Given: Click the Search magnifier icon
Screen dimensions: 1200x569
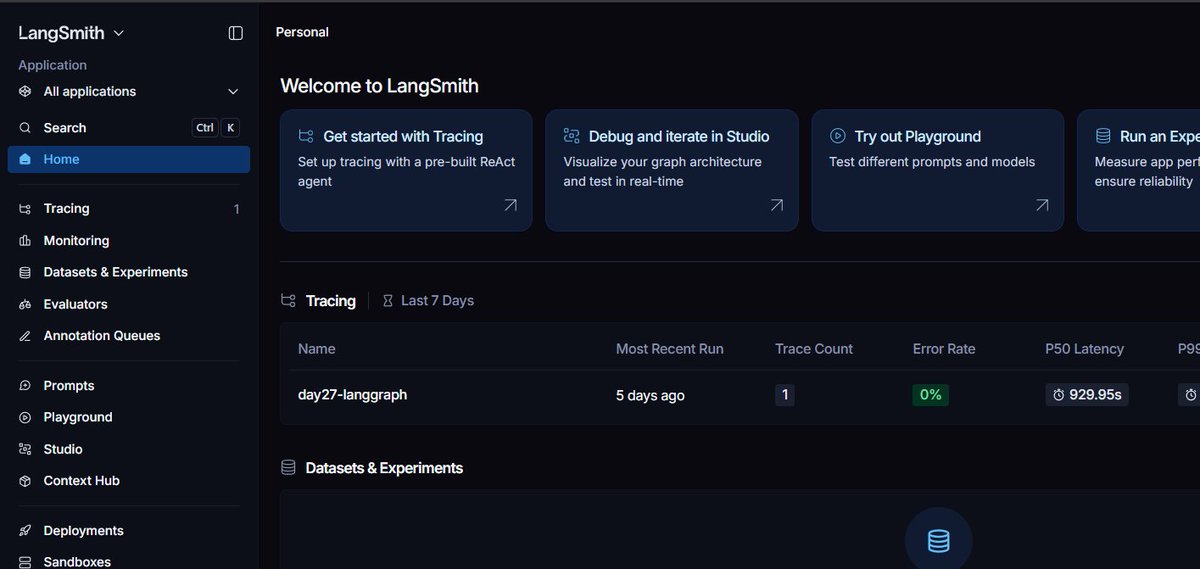Looking at the screenshot, I should [x=25, y=128].
